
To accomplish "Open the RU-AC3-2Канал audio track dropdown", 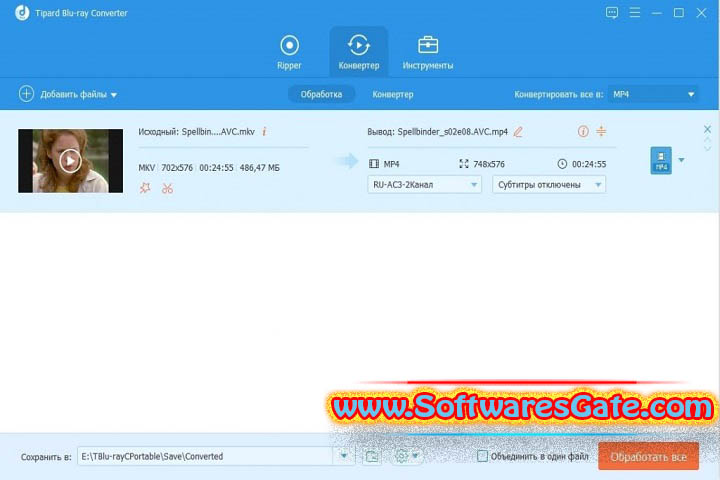I will 424,185.
